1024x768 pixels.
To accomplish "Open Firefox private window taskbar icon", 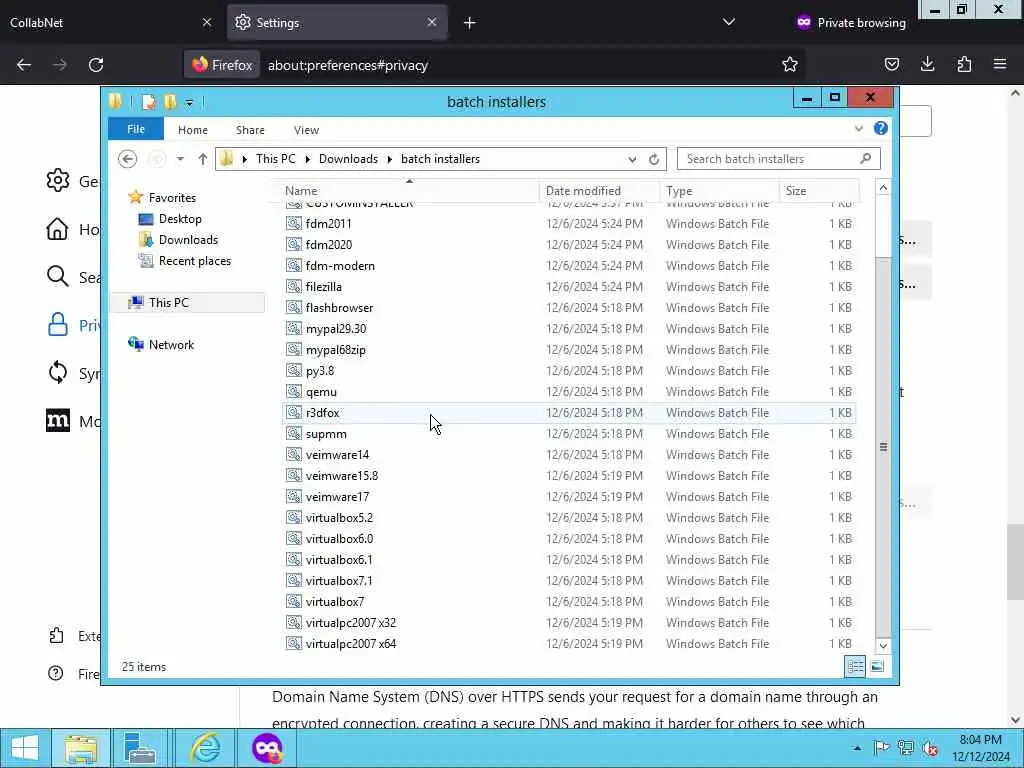I will point(268,748).
